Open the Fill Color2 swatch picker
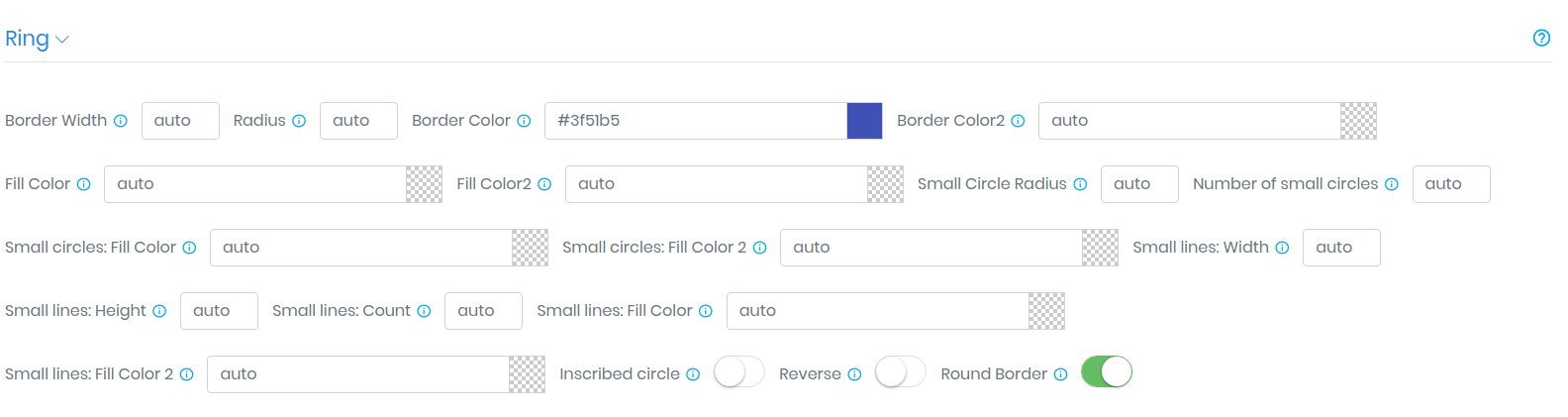Screen dimensions: 1568x417 click(x=885, y=184)
